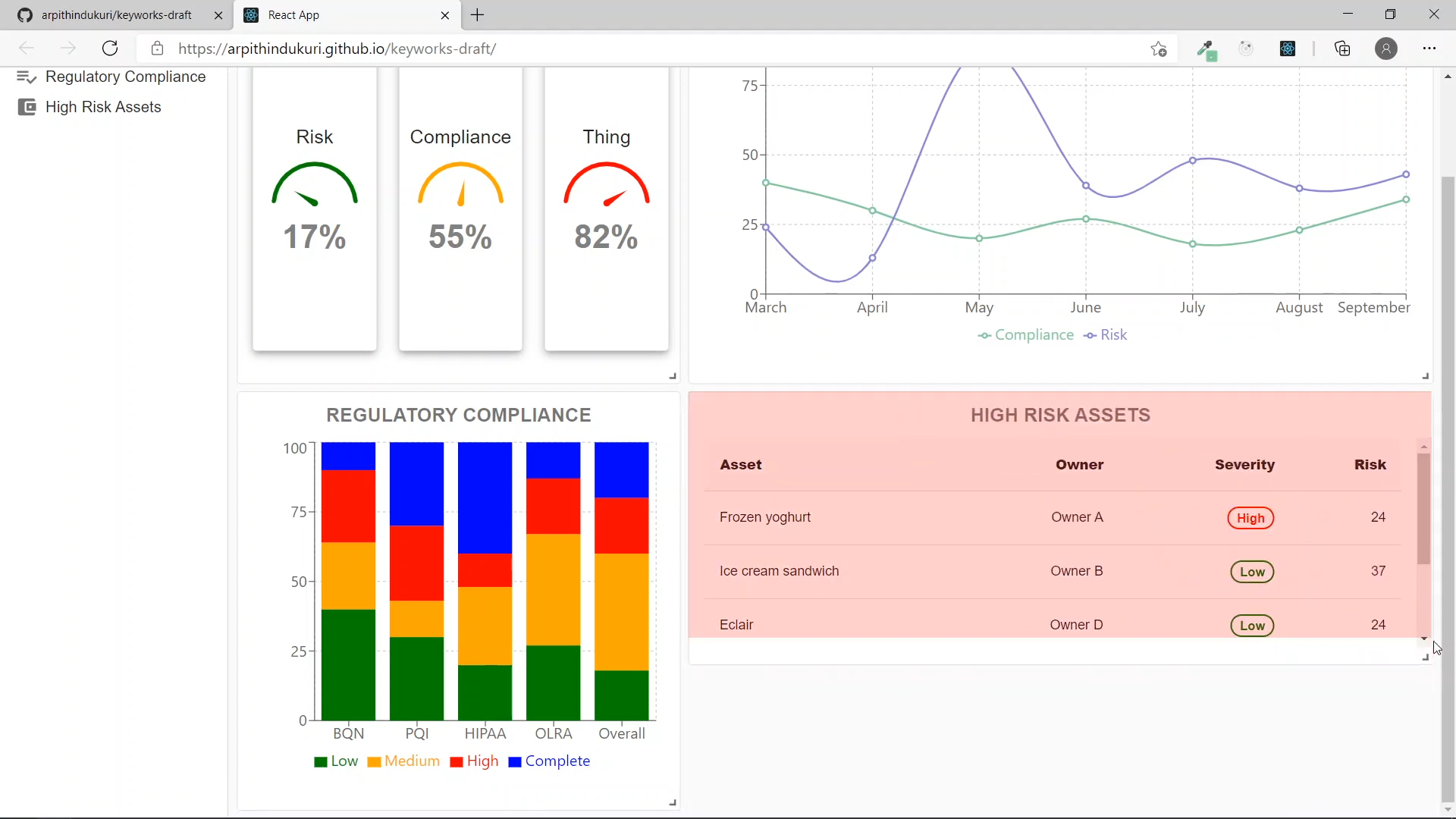The height and width of the screenshot is (819, 1456).
Task: Click the browser forward arrow
Action: (x=68, y=49)
